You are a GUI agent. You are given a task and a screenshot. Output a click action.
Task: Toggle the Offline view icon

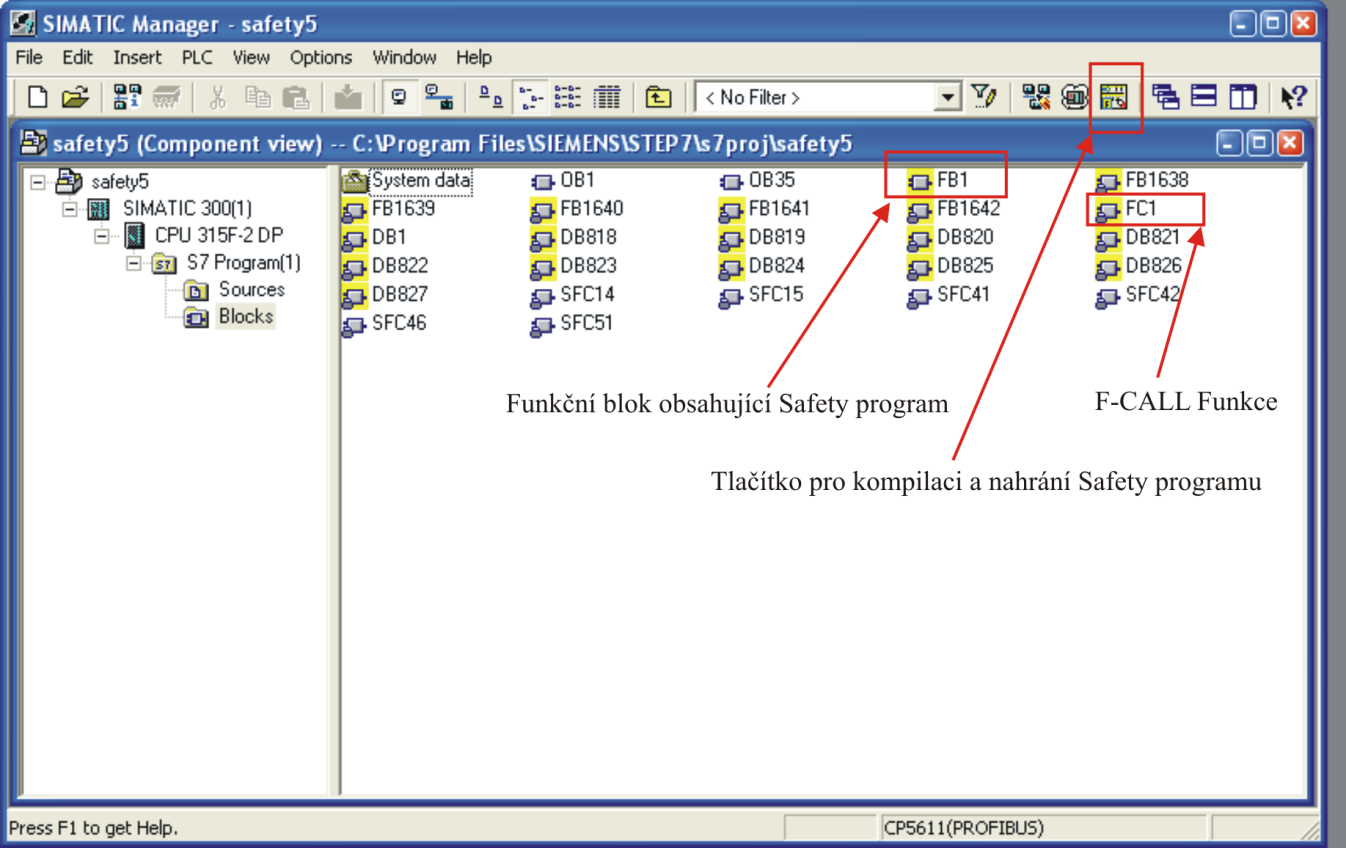tap(438, 97)
